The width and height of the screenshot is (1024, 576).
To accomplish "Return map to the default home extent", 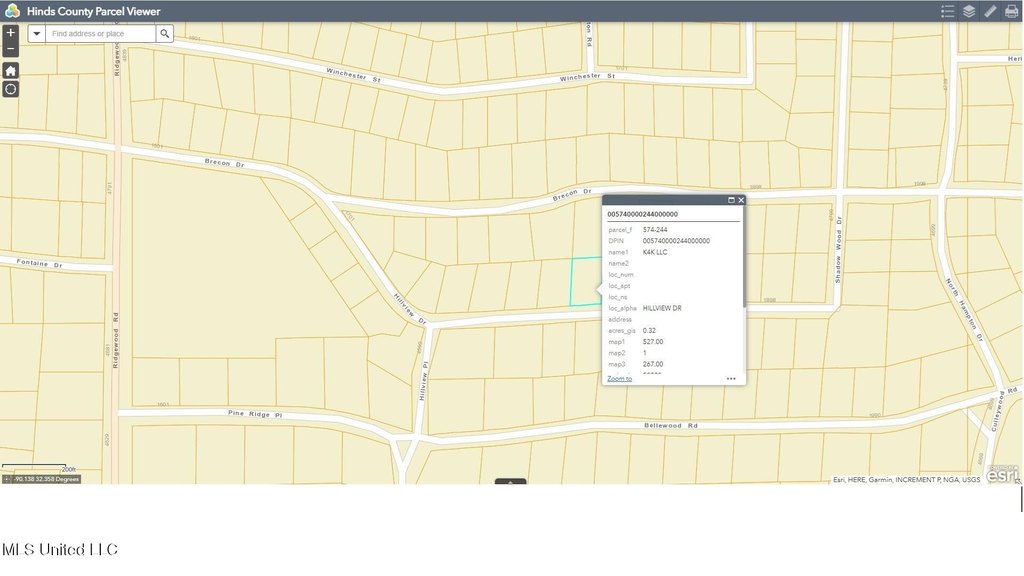I will pos(10,70).
